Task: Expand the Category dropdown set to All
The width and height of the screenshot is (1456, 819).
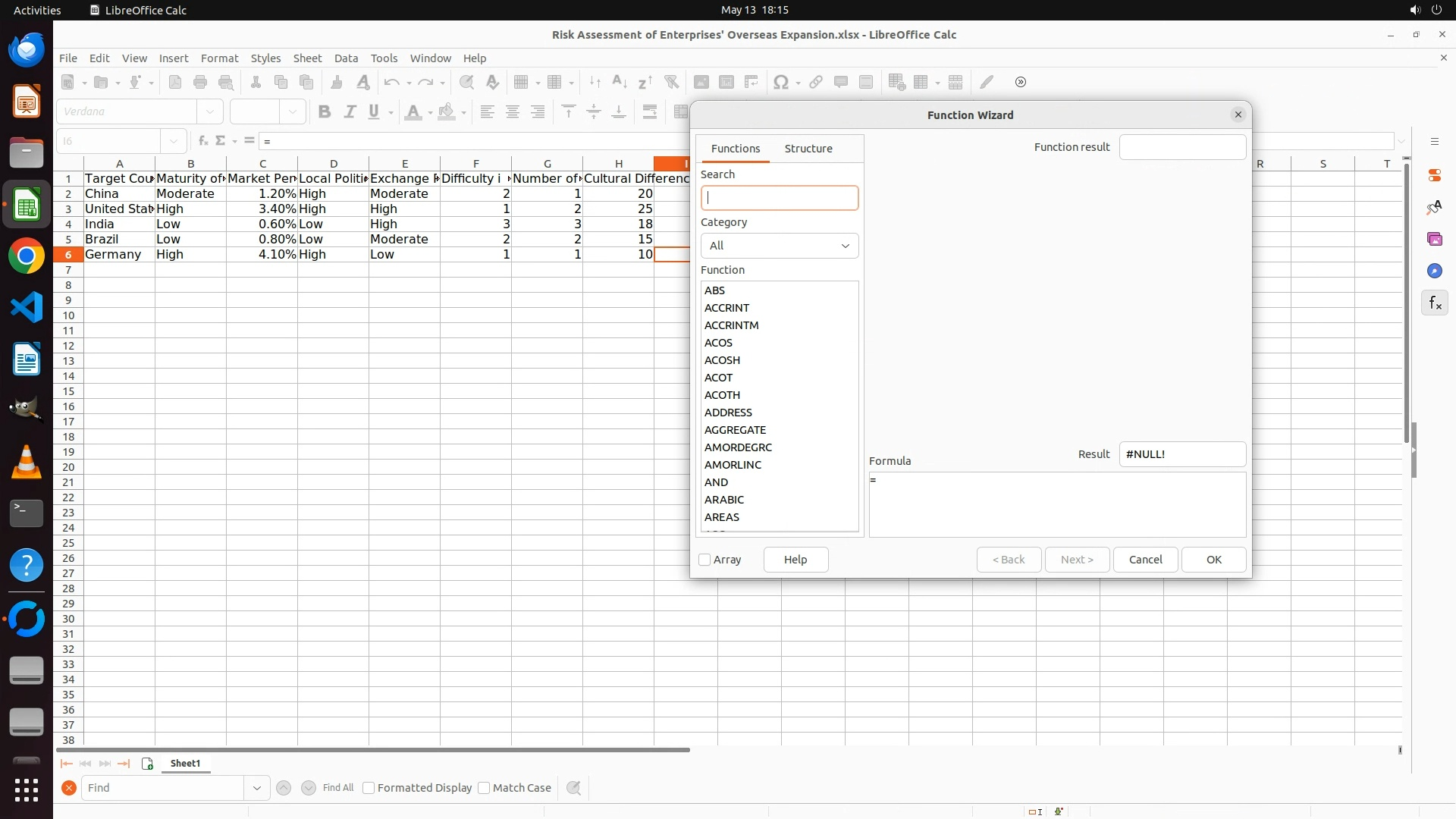Action: (x=780, y=246)
